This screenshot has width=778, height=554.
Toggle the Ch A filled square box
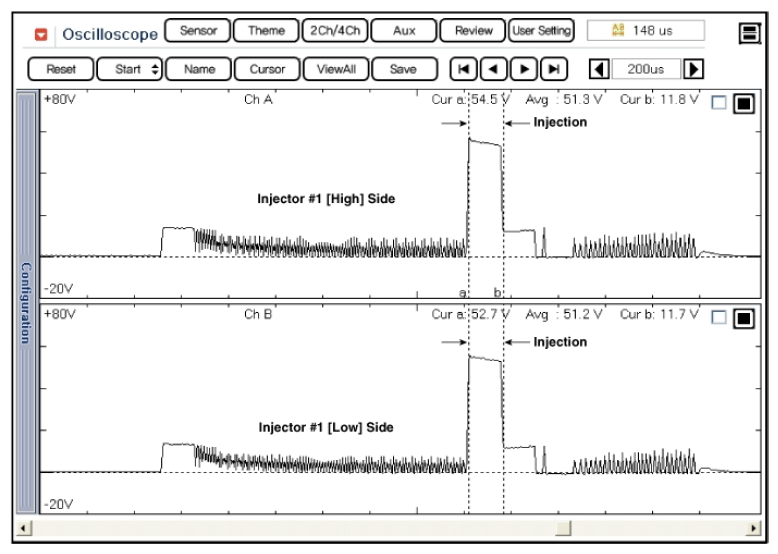[743, 104]
